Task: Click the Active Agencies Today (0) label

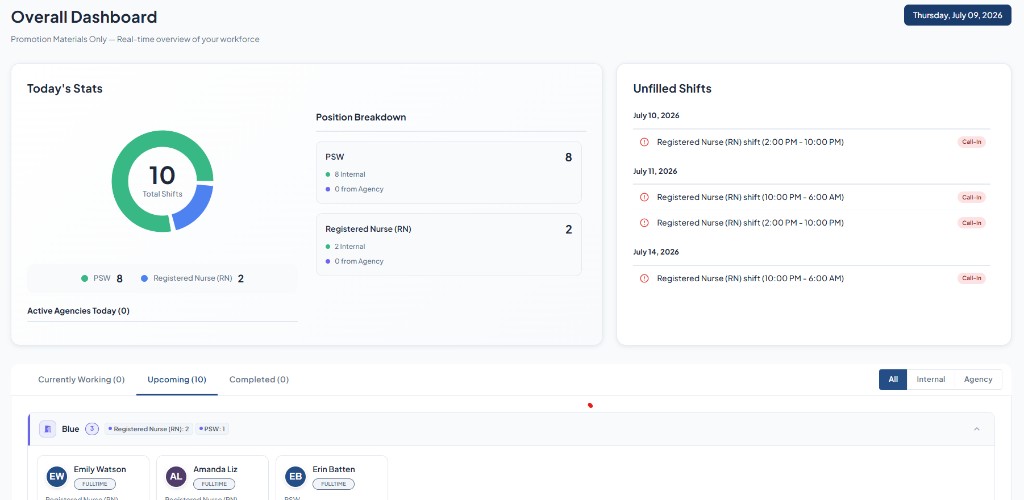Action: tap(78, 311)
